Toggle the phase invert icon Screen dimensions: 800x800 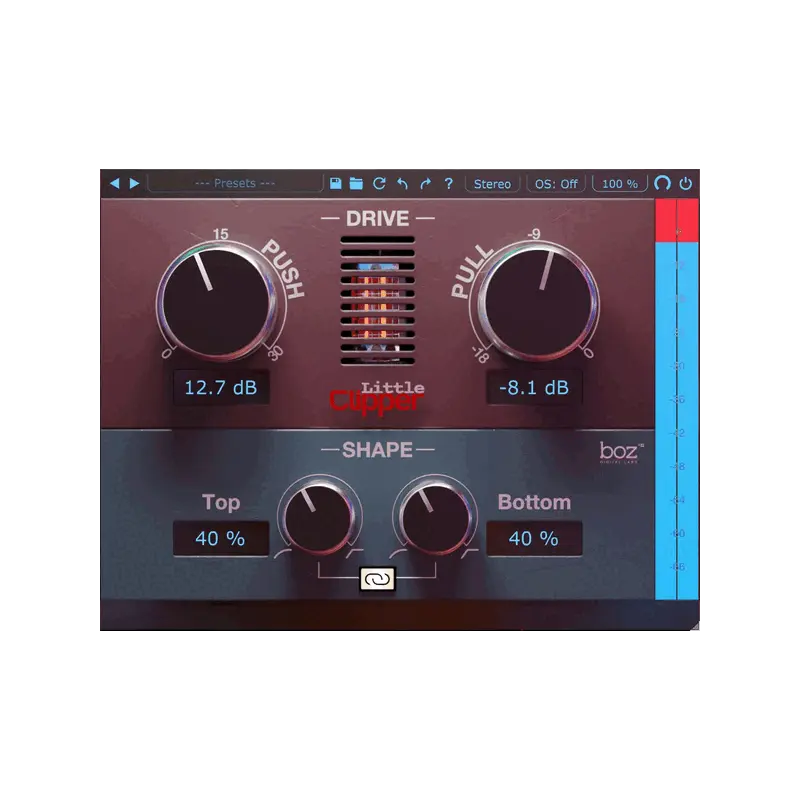click(x=662, y=183)
